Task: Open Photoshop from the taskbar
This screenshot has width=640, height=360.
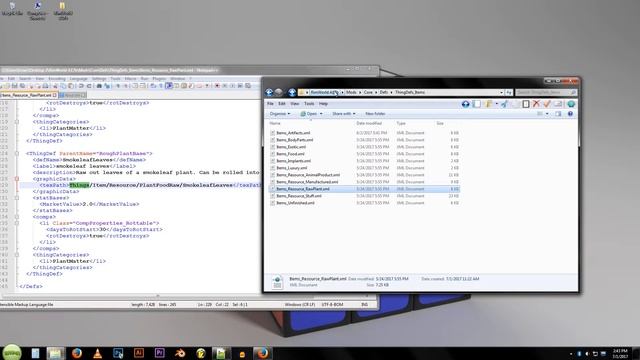Action: 118,353
